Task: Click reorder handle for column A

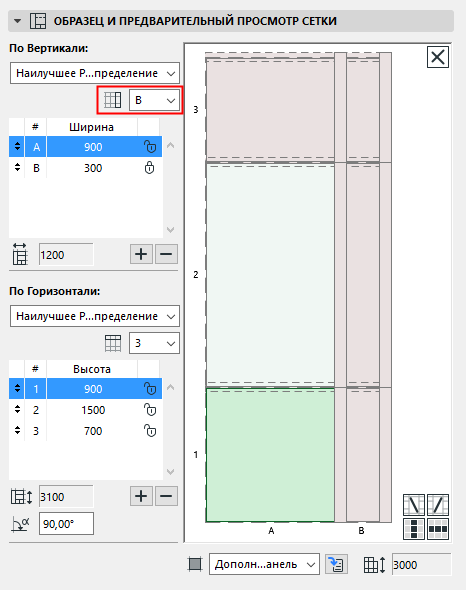Action: [x=17, y=146]
